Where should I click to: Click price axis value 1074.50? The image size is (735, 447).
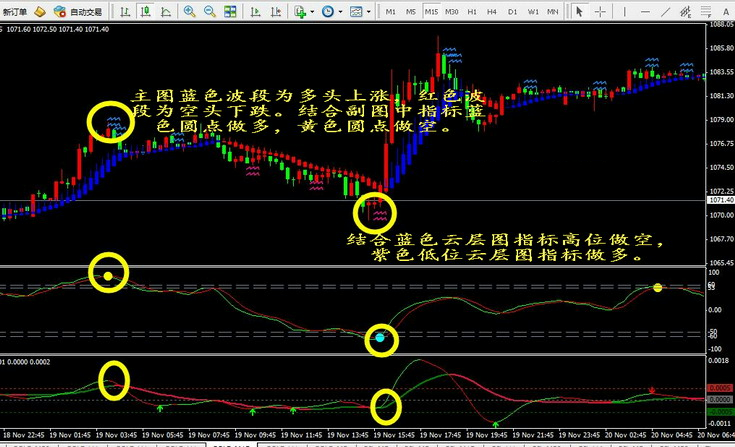[x=722, y=167]
